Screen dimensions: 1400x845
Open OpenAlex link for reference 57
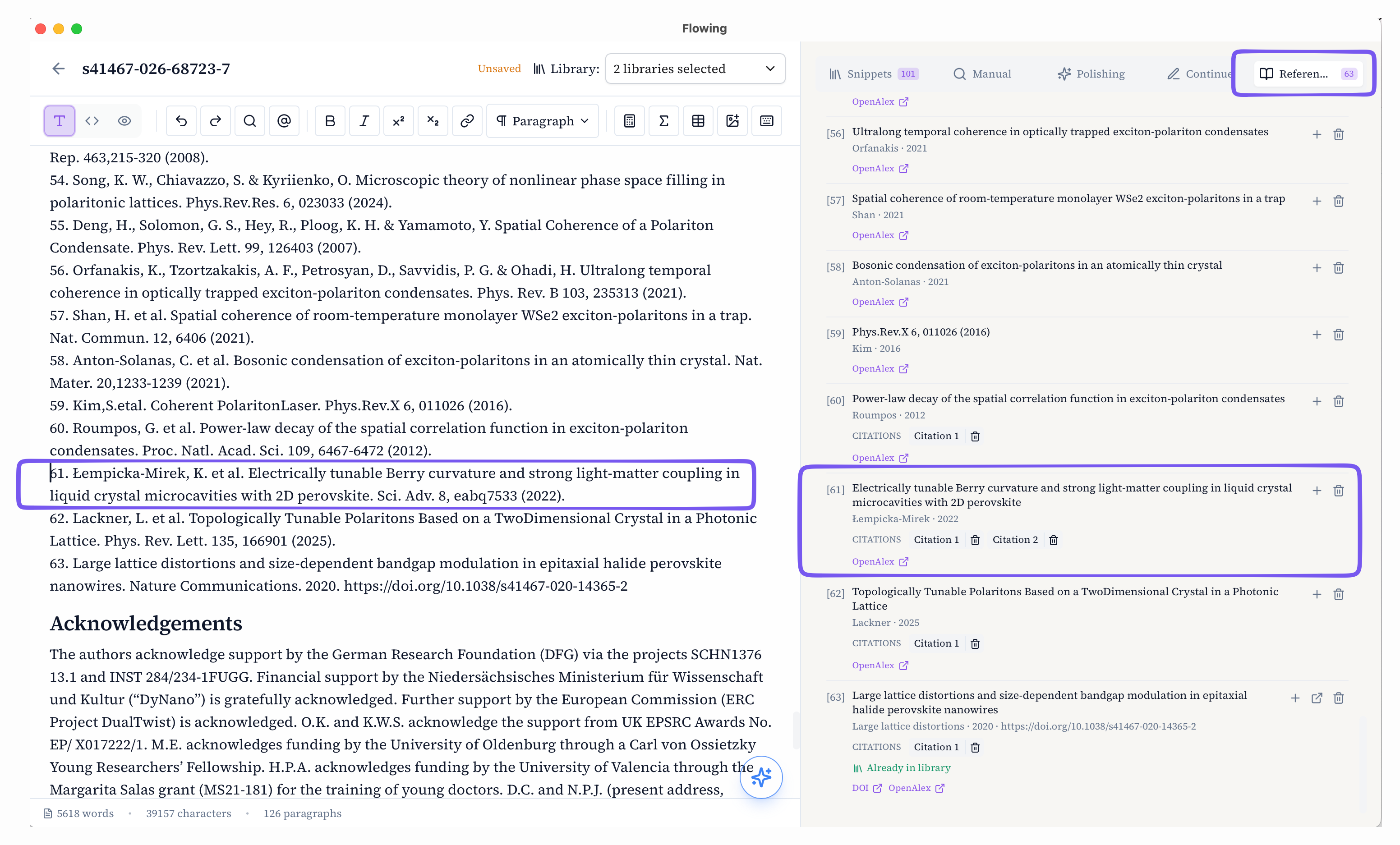click(x=880, y=235)
